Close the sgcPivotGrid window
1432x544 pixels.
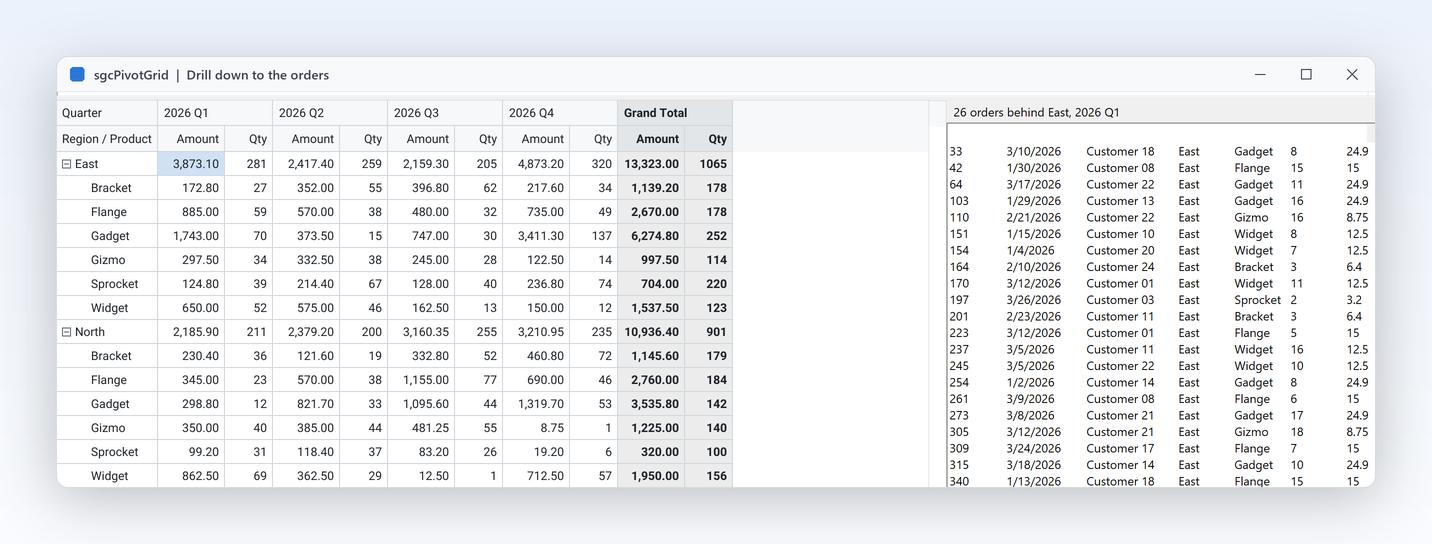[1352, 75]
